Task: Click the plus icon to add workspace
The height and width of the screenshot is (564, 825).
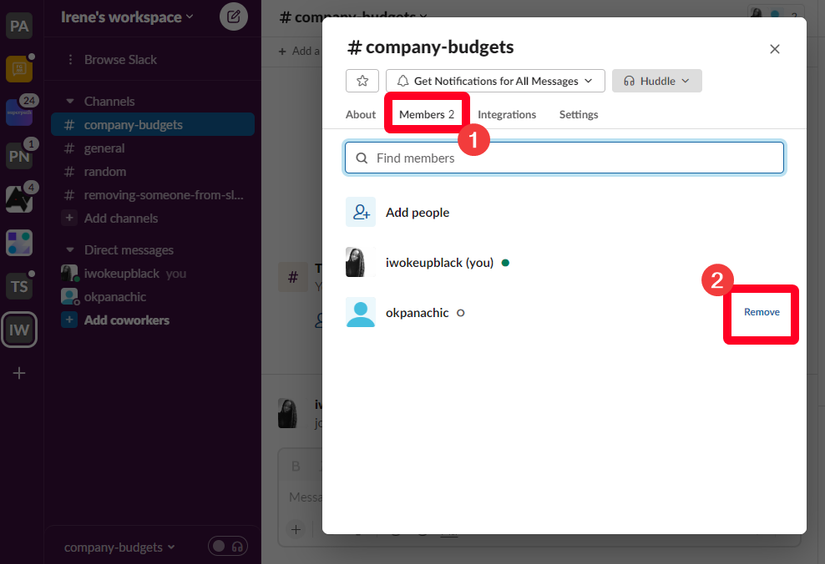Action: point(19,373)
